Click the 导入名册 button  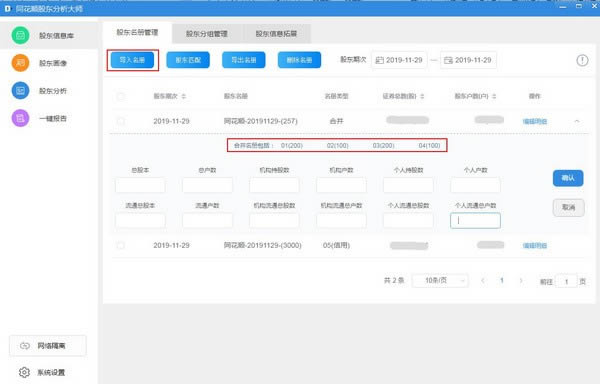tap(132, 60)
